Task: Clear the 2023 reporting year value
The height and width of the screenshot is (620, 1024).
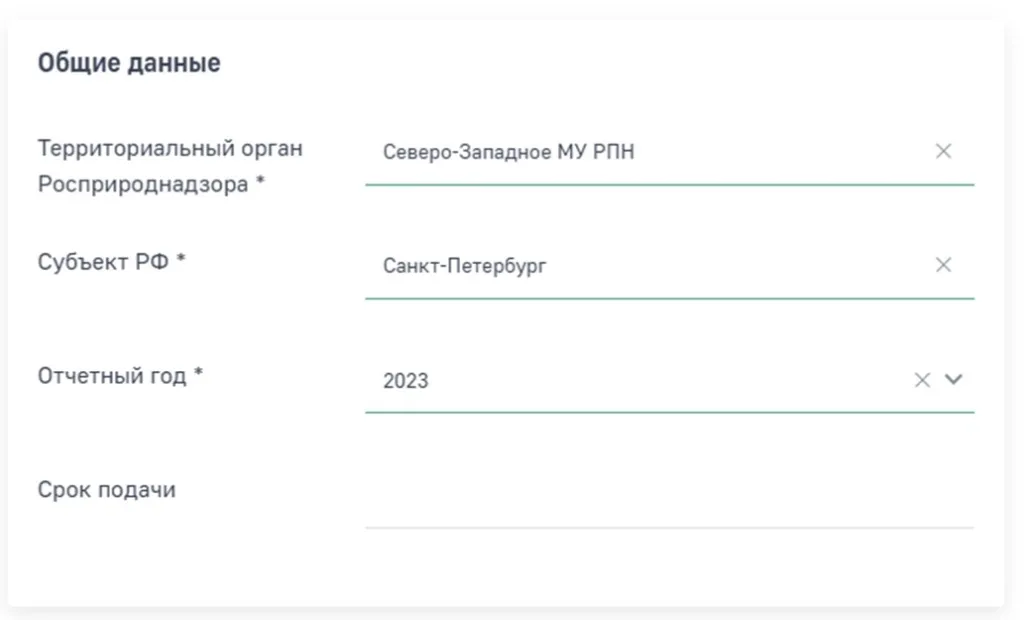Action: [921, 380]
